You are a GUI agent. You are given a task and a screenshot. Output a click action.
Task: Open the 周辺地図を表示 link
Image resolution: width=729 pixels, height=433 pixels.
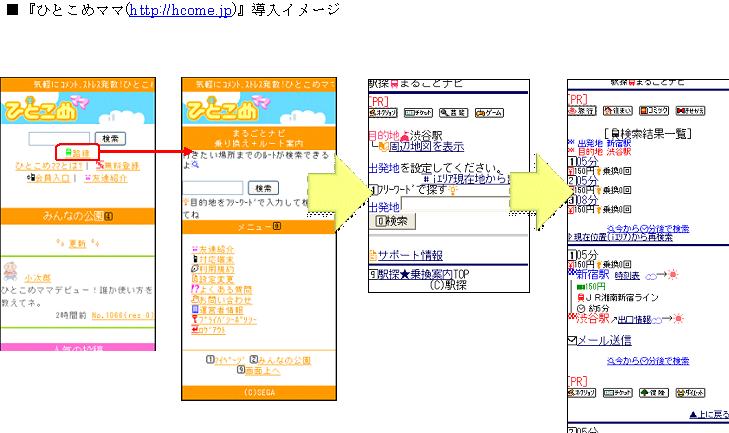(426, 147)
